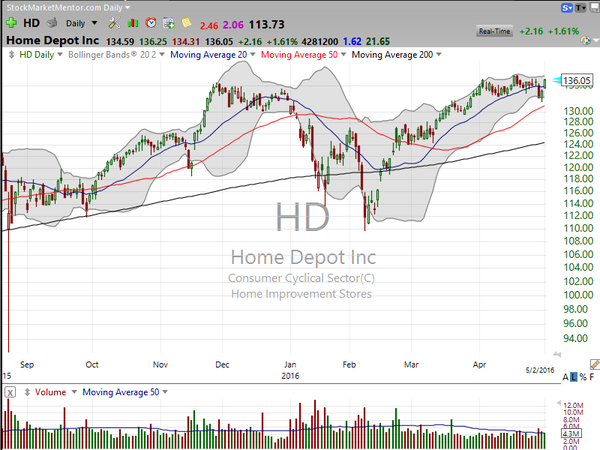Open Moving Average 20 dropdown arrow

pyautogui.click(x=253, y=55)
